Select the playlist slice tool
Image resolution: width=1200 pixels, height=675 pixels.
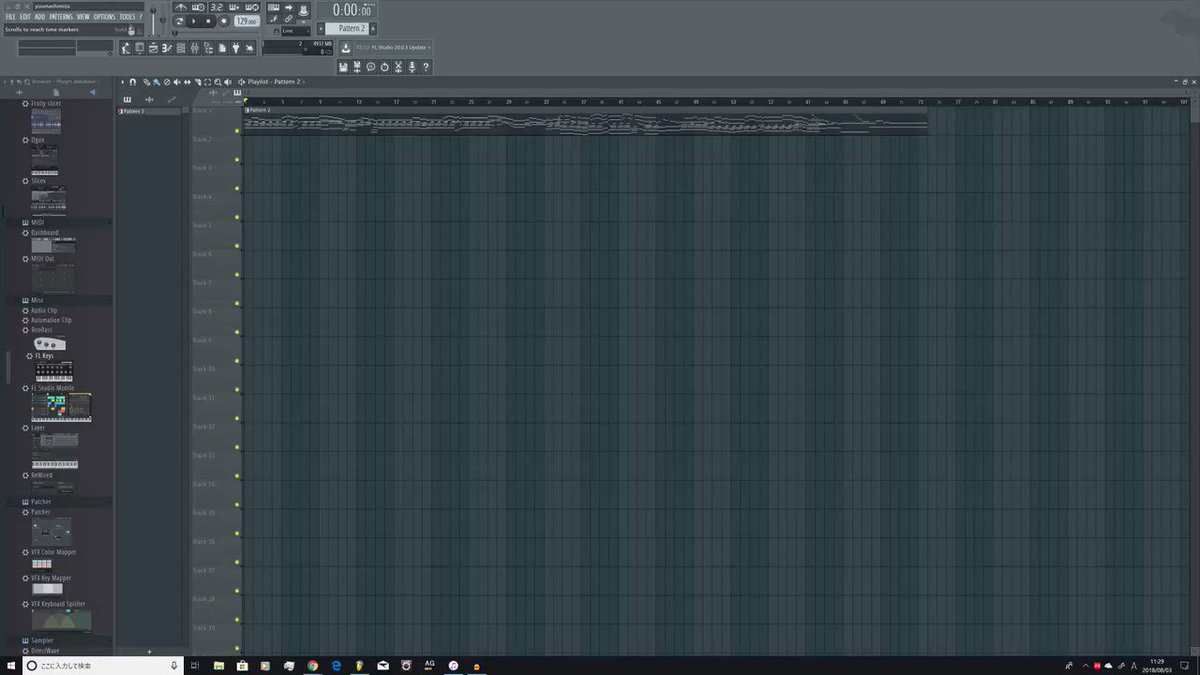point(198,82)
